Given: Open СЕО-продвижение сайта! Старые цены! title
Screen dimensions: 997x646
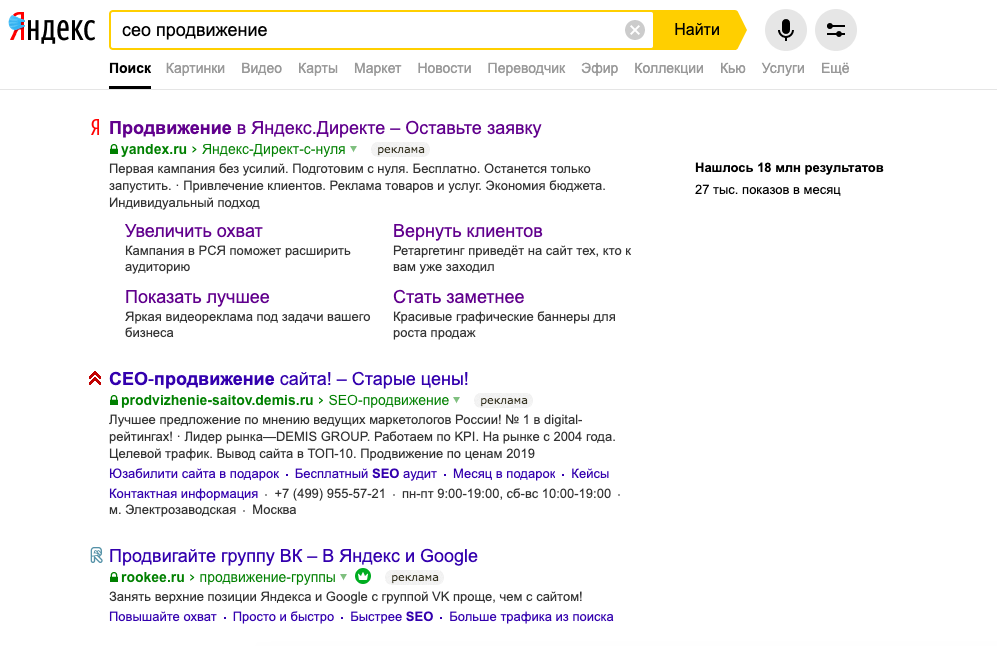Looking at the screenshot, I should tap(289, 379).
